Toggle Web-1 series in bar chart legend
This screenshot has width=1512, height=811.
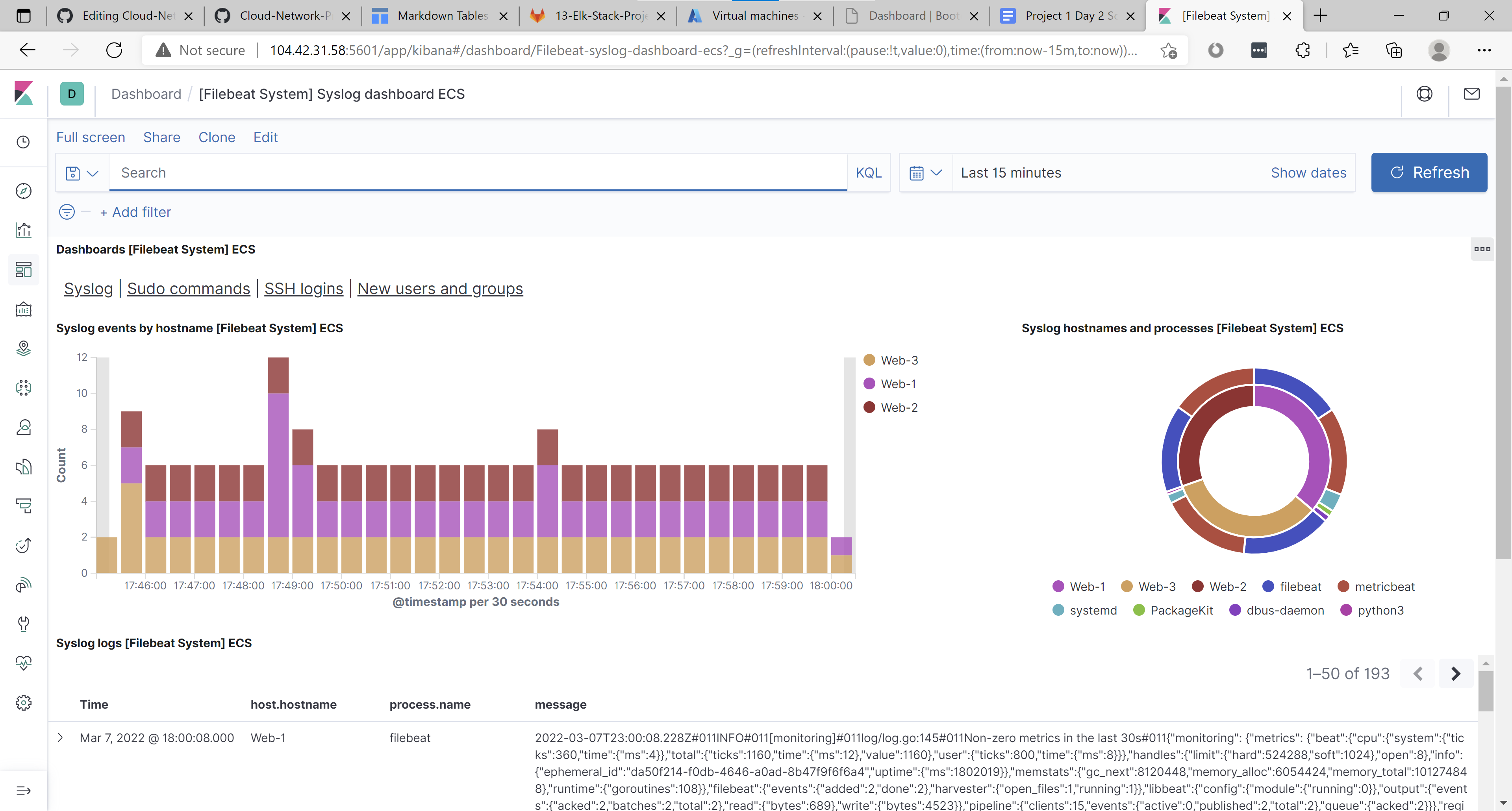click(890, 384)
